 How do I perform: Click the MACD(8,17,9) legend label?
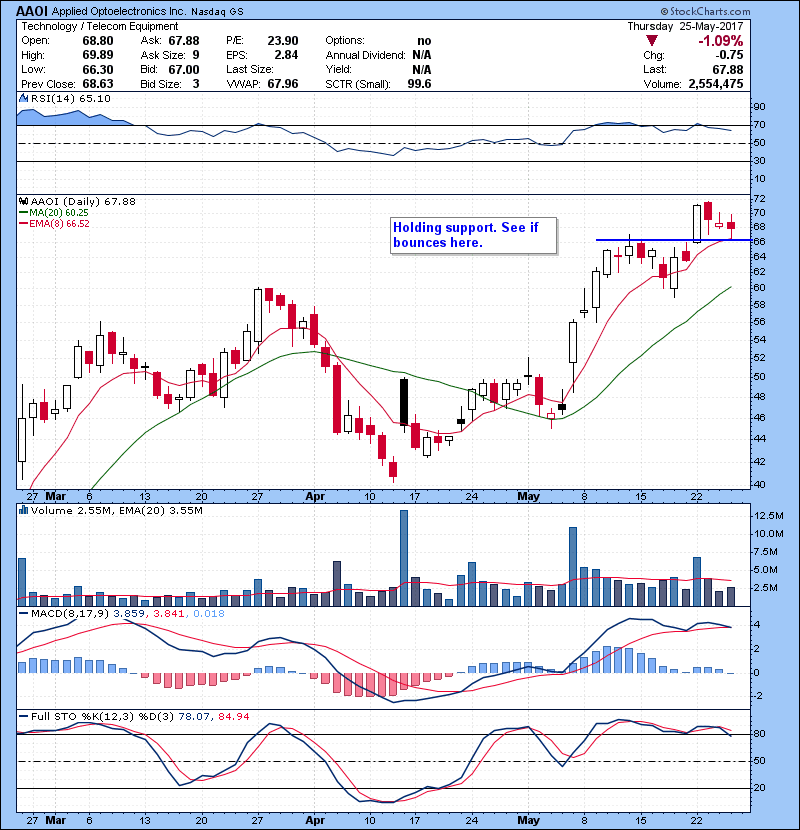coord(70,614)
